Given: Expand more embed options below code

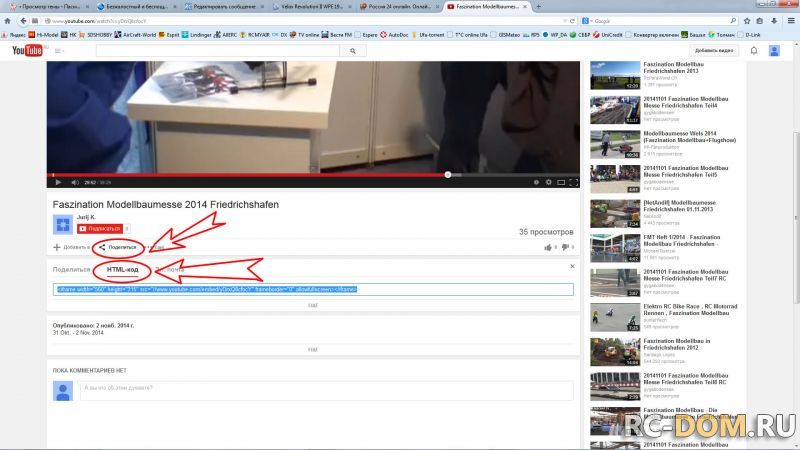Looking at the screenshot, I should pos(313,305).
